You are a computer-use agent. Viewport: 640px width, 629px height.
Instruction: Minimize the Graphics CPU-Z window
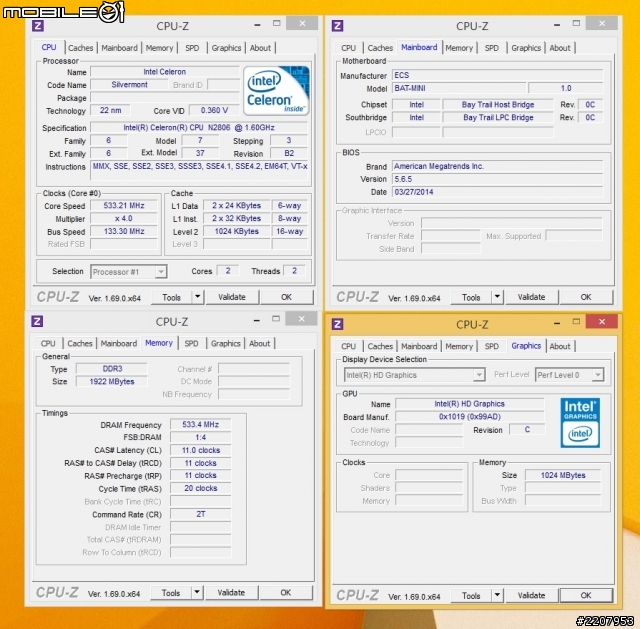(557, 322)
